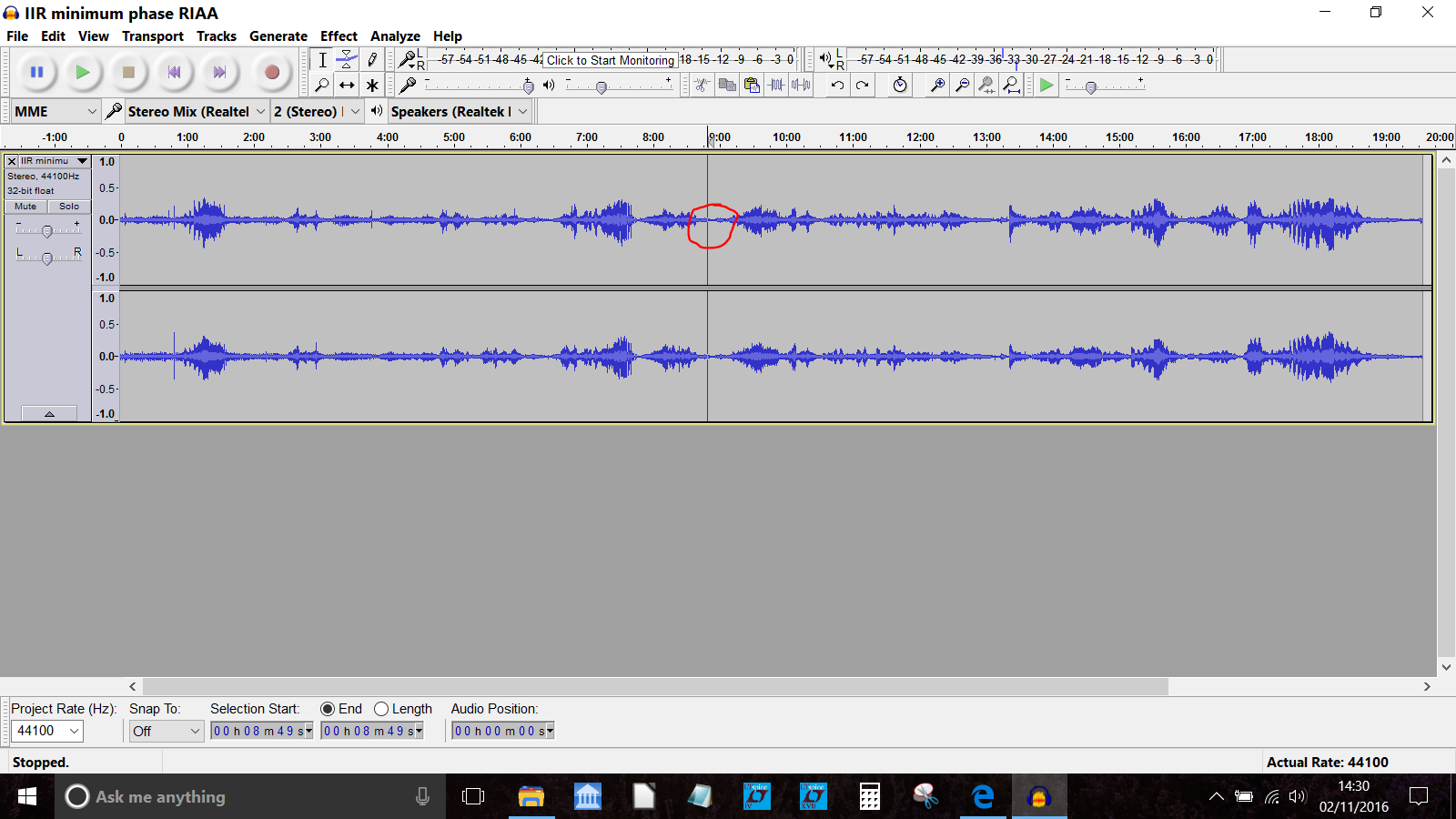Select the Zoom (magnifier) tool
Screen dimensions: 1456x819
click(x=322, y=85)
